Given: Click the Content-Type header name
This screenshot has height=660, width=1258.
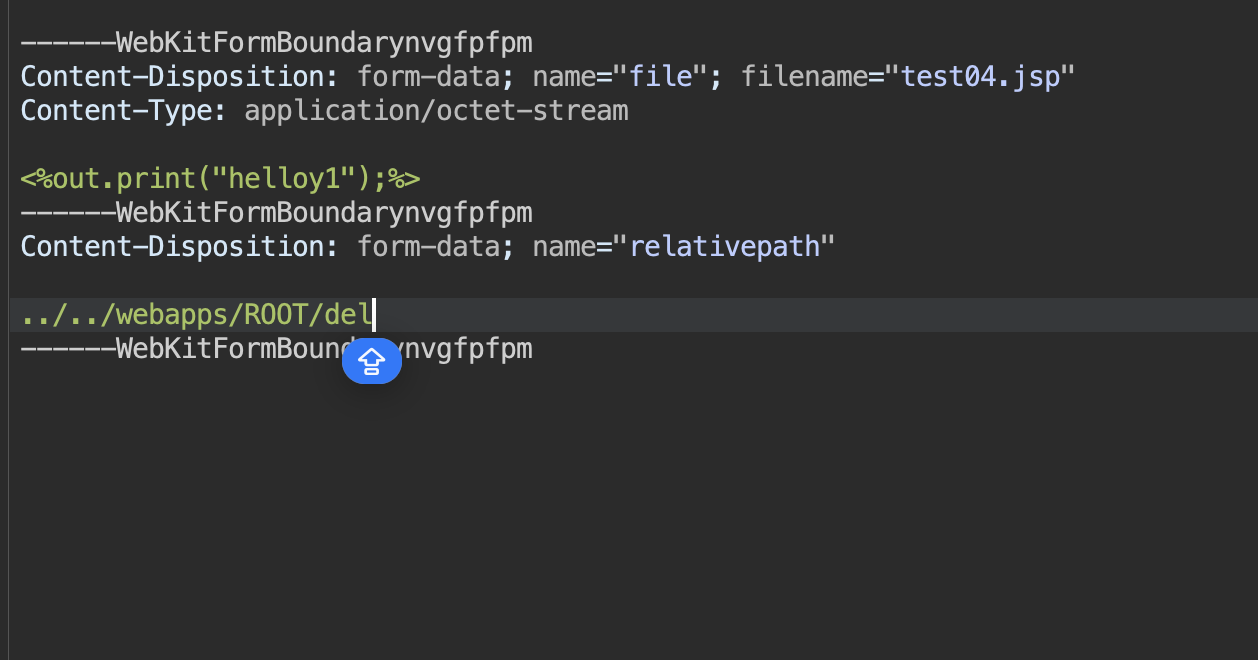Looking at the screenshot, I should [123, 111].
